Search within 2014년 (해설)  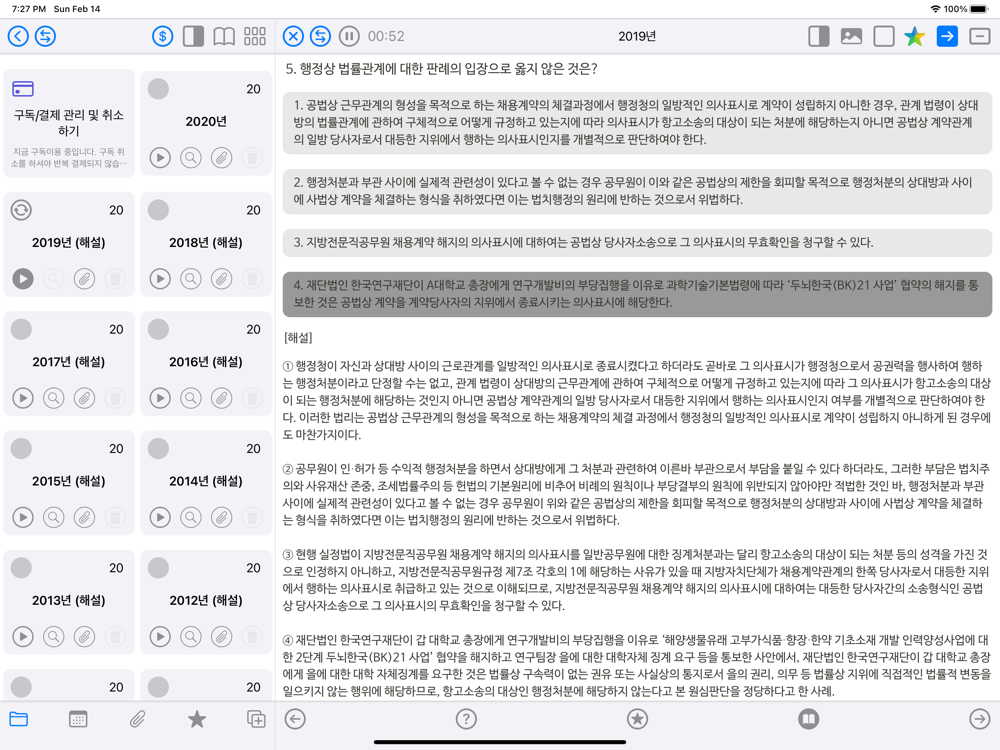pos(191,517)
